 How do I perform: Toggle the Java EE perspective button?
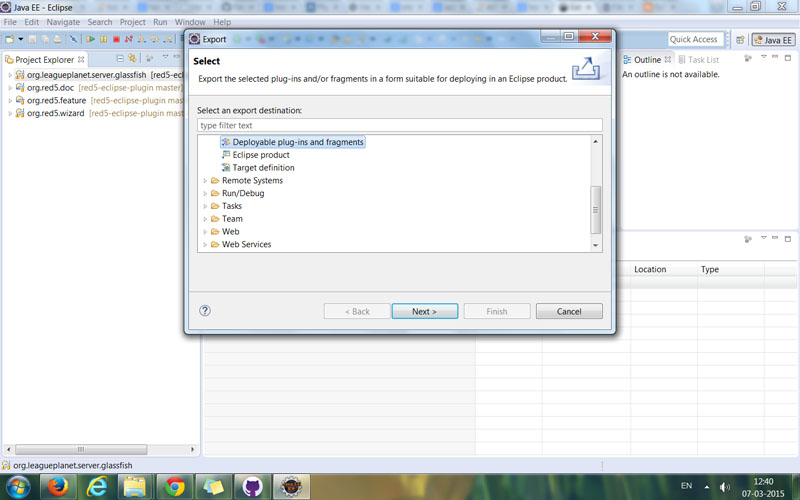[772, 40]
